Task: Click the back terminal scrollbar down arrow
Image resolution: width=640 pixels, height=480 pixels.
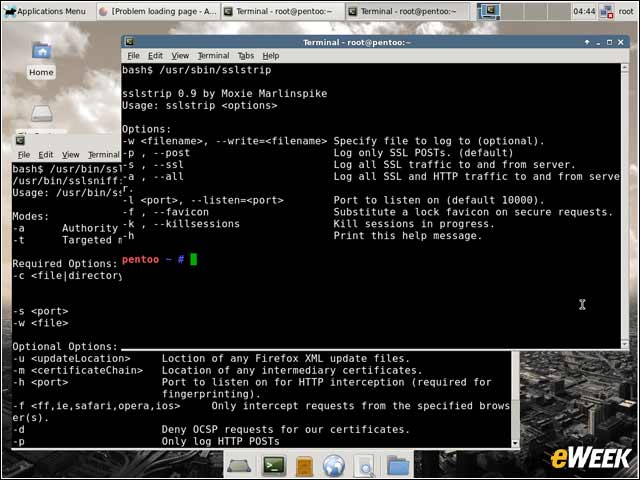Action: [x=515, y=443]
